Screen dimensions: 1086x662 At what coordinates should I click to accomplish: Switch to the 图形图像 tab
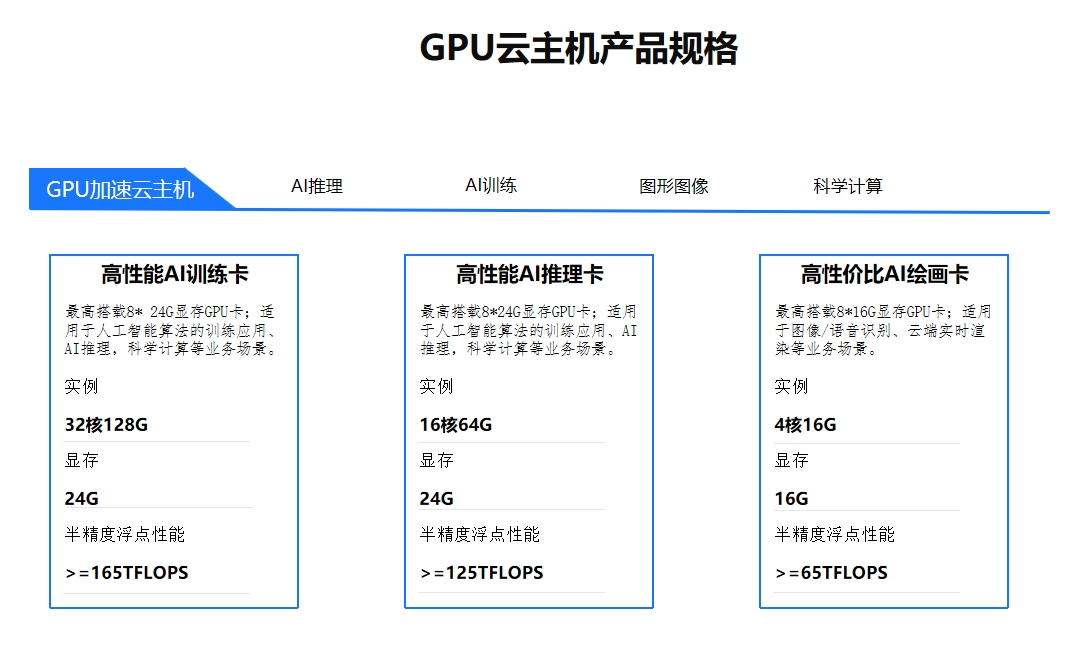(673, 186)
